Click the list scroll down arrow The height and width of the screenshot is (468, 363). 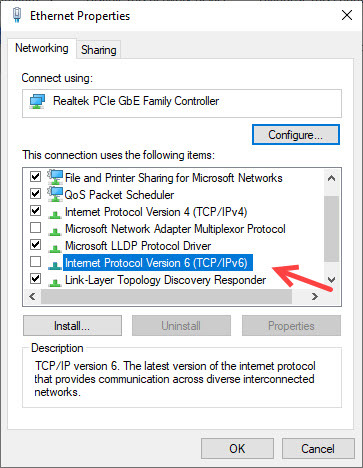(331, 280)
